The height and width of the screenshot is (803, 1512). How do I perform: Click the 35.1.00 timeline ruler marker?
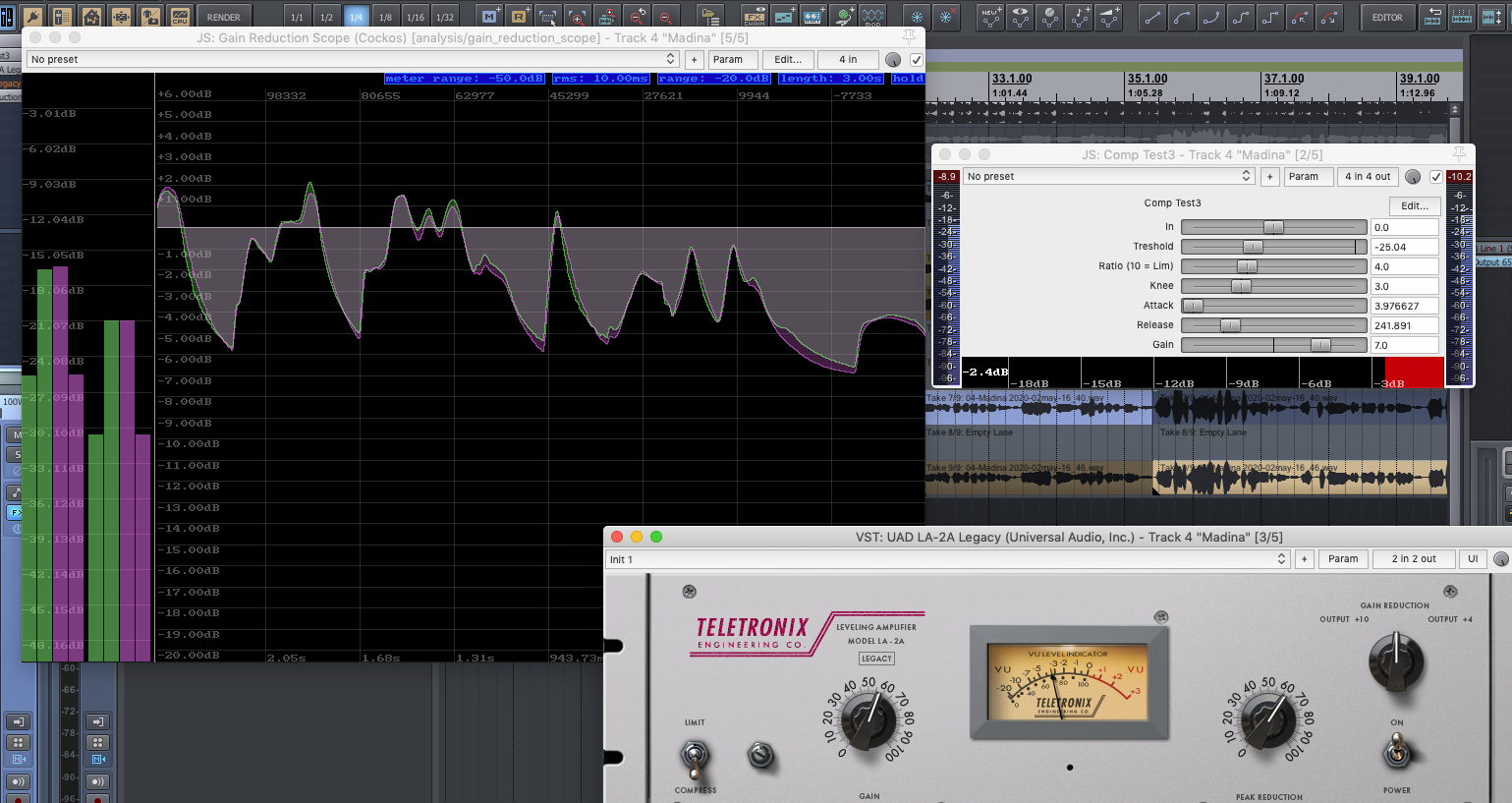[x=1148, y=79]
